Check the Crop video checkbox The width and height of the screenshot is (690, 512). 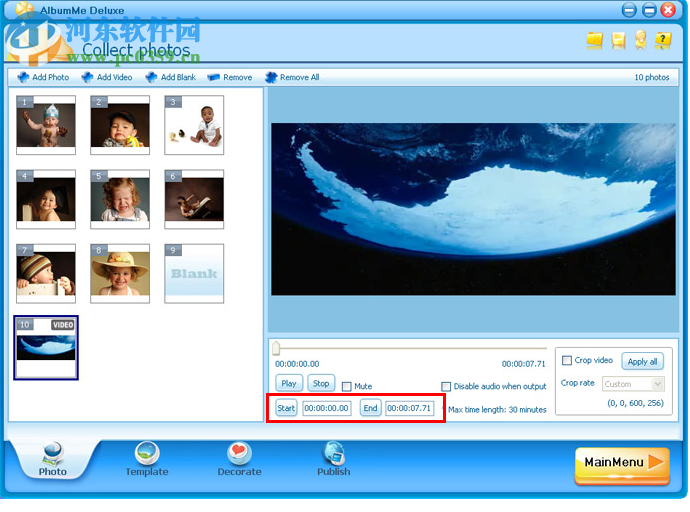tap(567, 360)
